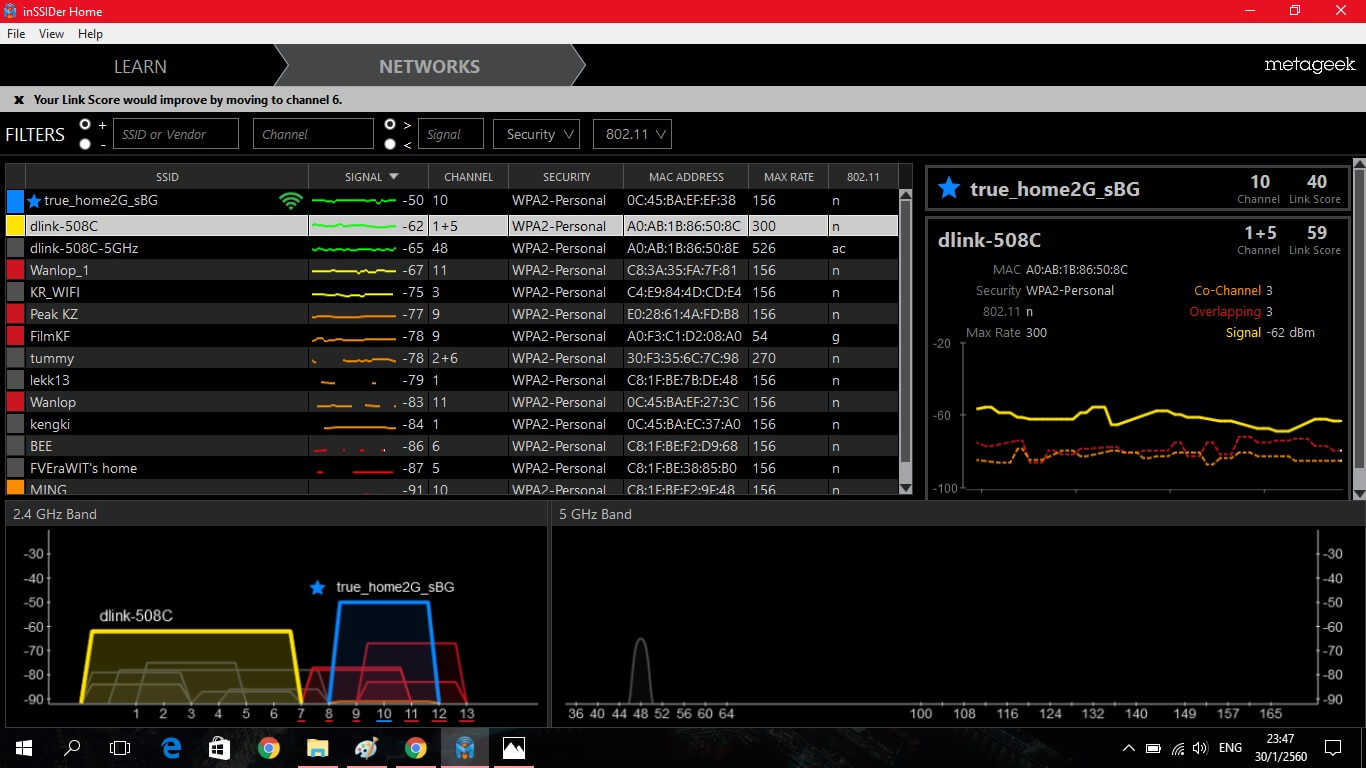Sort networks by MAX RATE column header
Viewport: 1366px width, 768px height.
[789, 177]
